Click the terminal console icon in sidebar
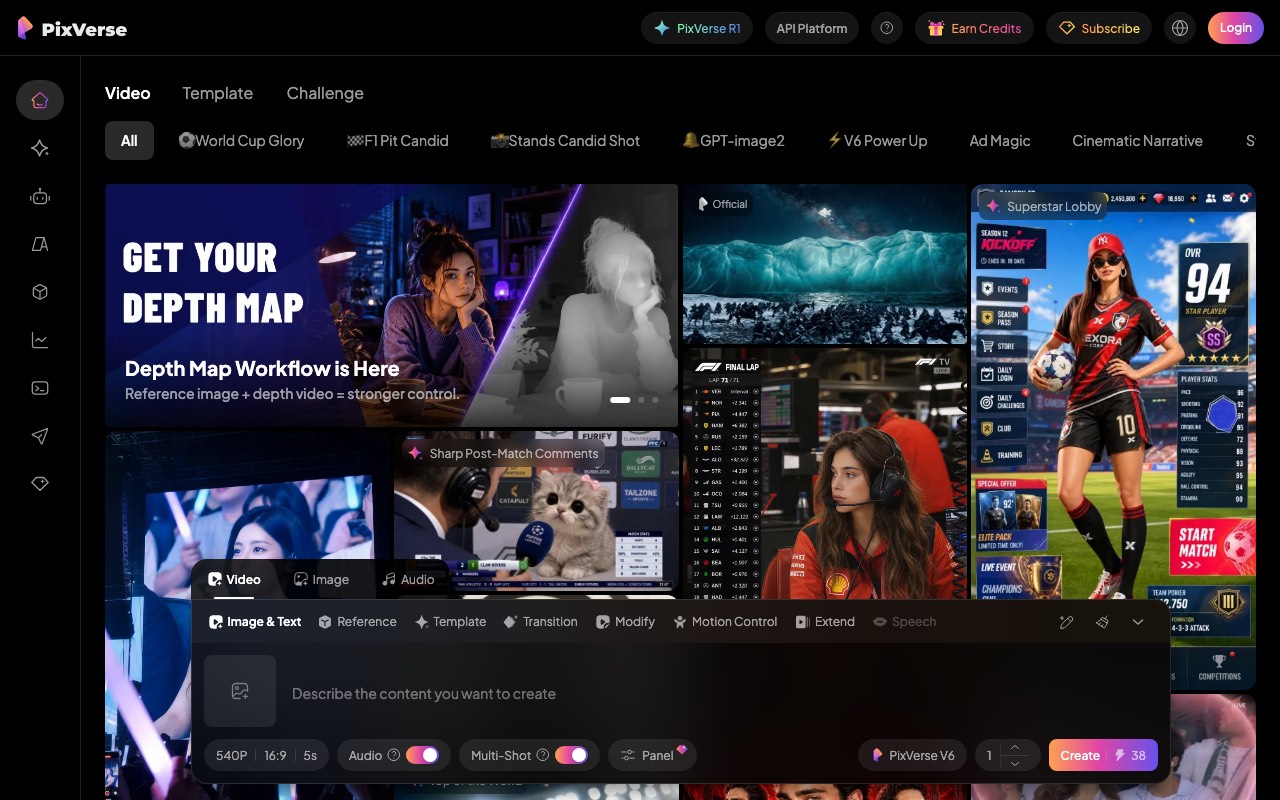The image size is (1280, 800). tap(40, 388)
